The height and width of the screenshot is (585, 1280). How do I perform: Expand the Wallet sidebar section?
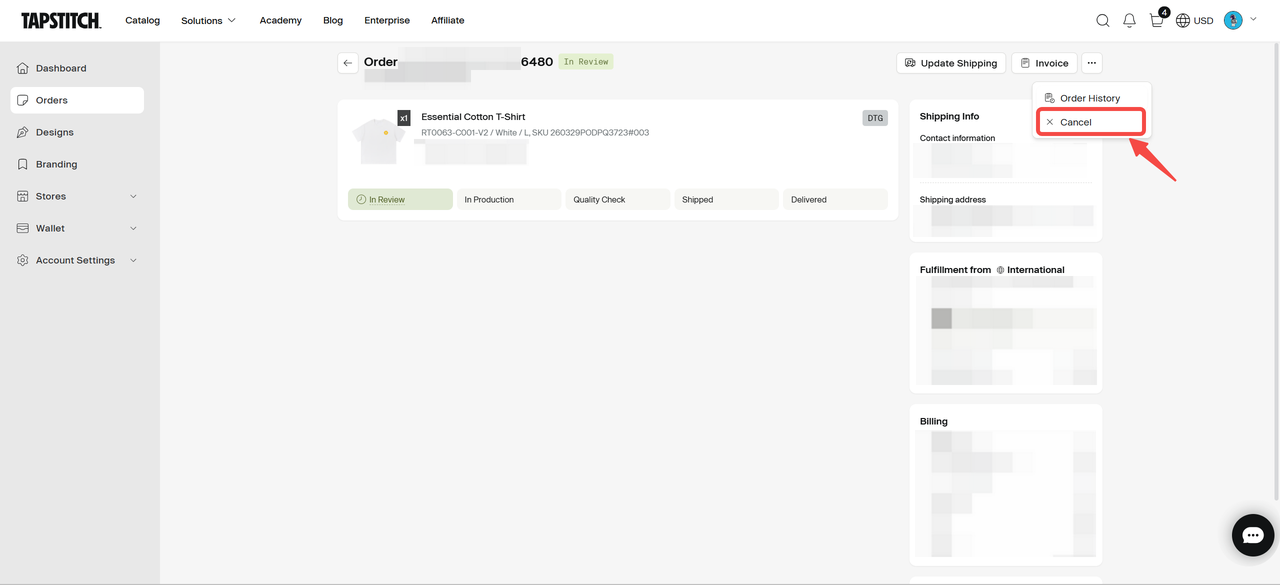pyautogui.click(x=77, y=228)
